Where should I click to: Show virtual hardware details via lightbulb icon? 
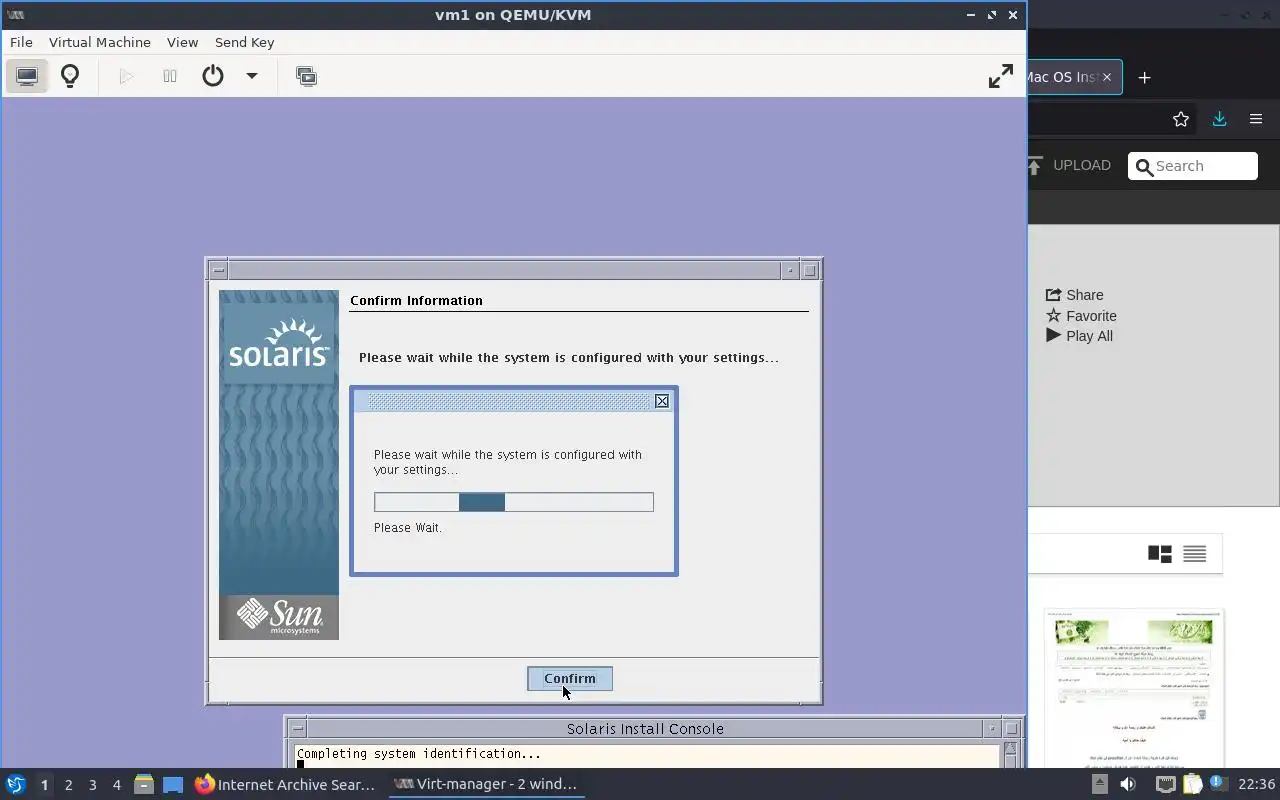point(70,76)
